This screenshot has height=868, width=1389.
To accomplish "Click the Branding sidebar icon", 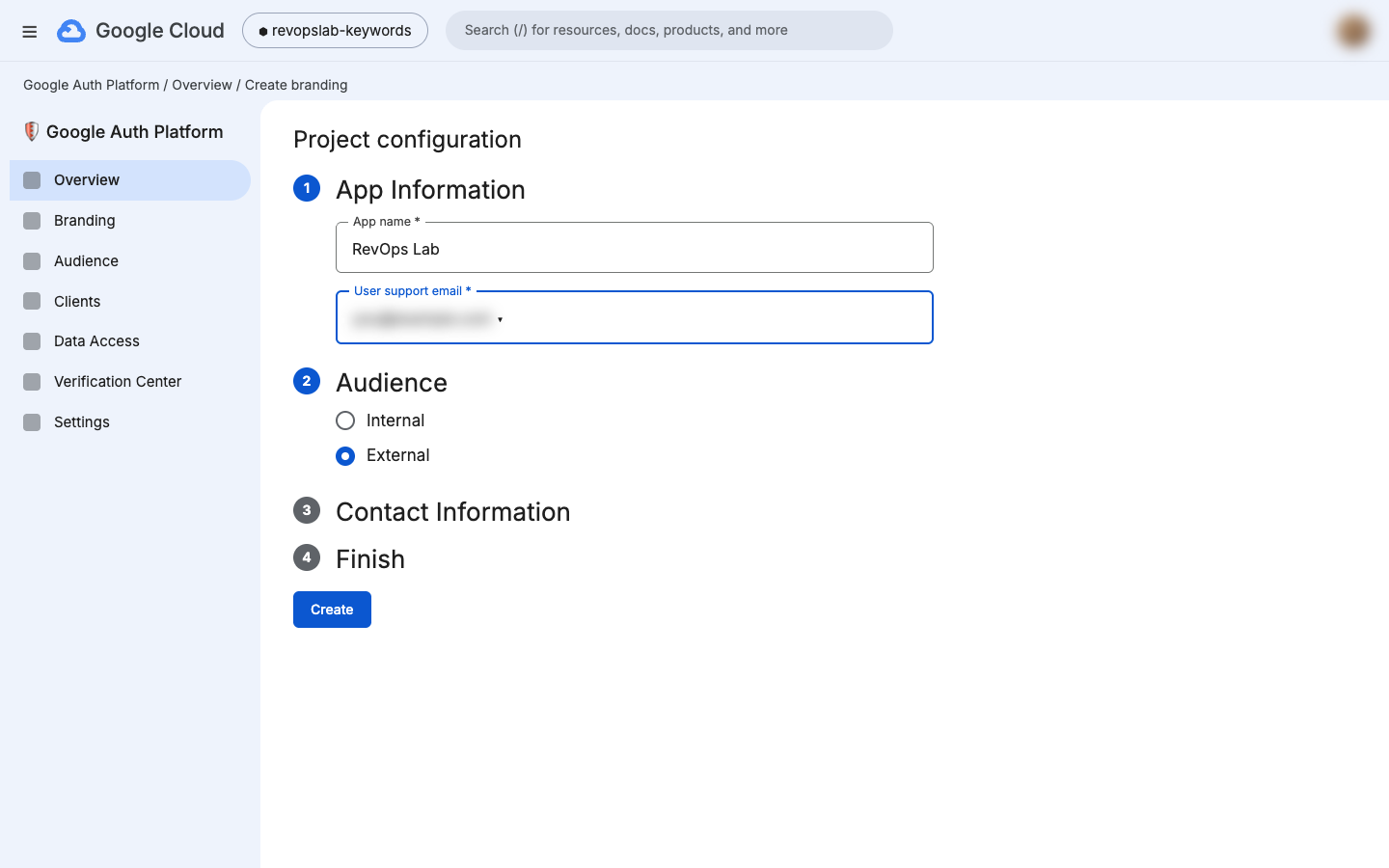I will click(x=32, y=221).
